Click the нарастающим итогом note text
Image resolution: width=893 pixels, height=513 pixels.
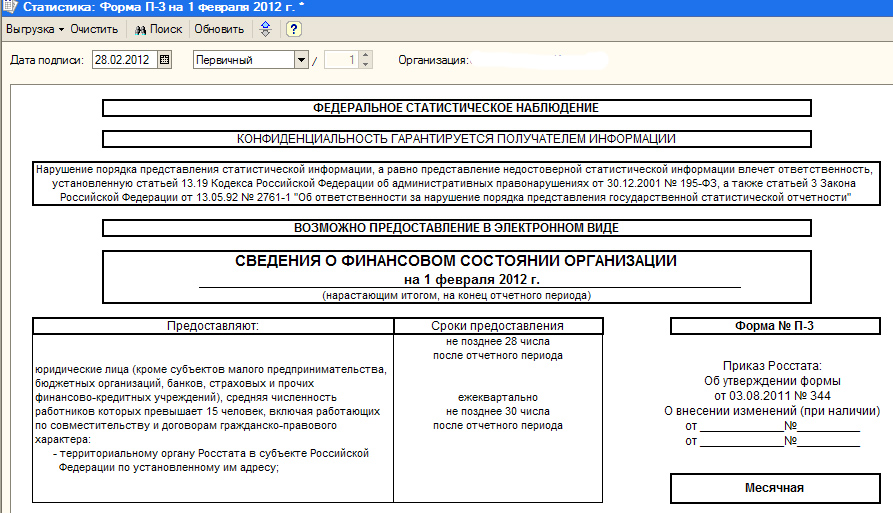tap(457, 296)
